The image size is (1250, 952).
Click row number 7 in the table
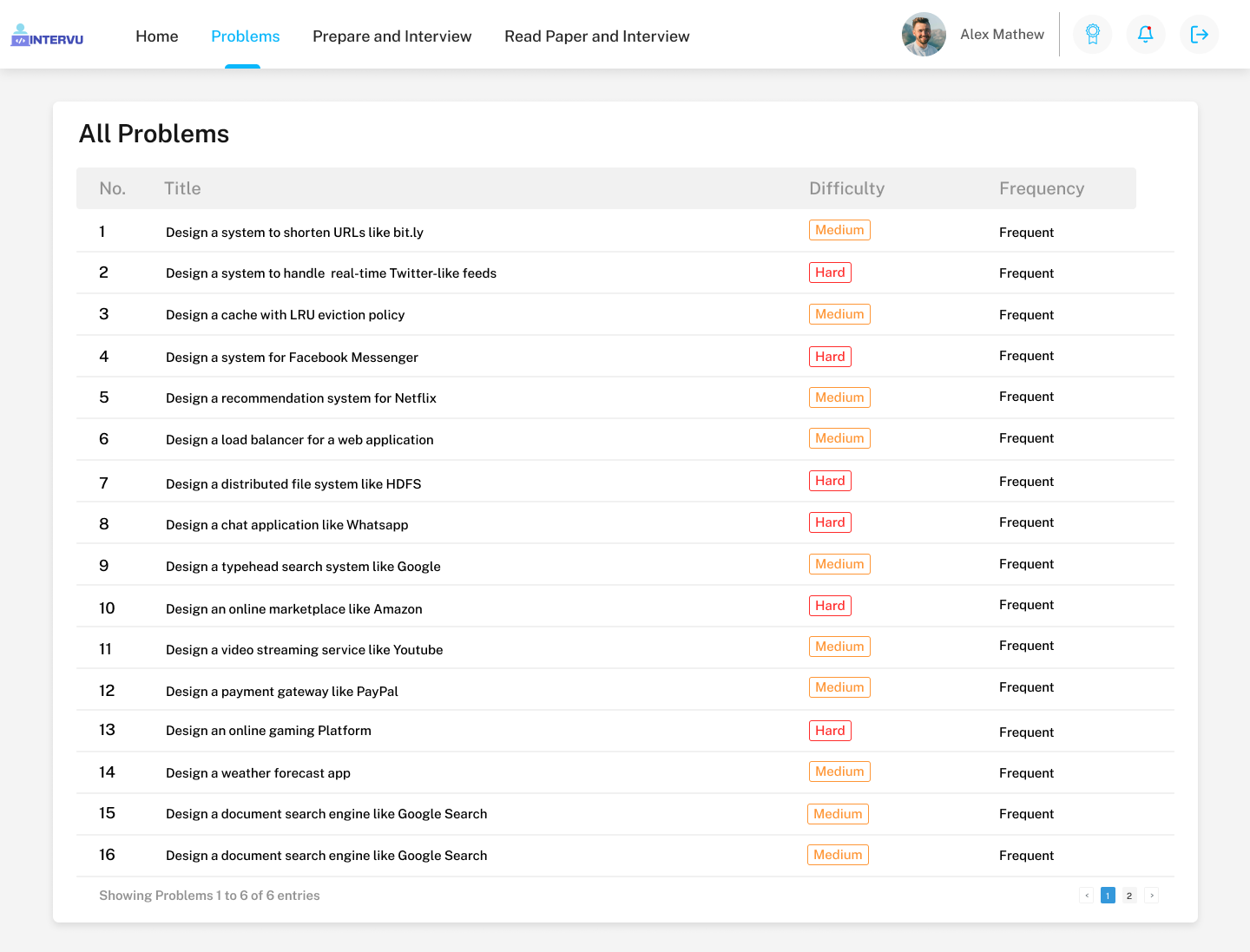pos(103,483)
